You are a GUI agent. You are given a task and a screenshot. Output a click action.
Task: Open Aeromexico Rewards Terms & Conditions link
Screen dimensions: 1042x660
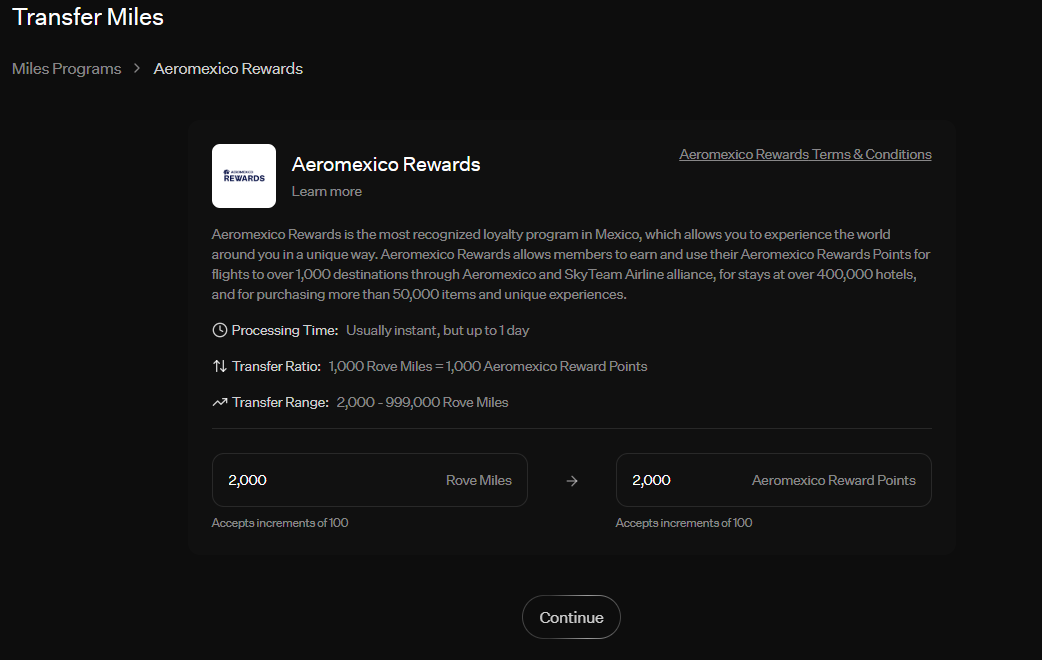[805, 154]
